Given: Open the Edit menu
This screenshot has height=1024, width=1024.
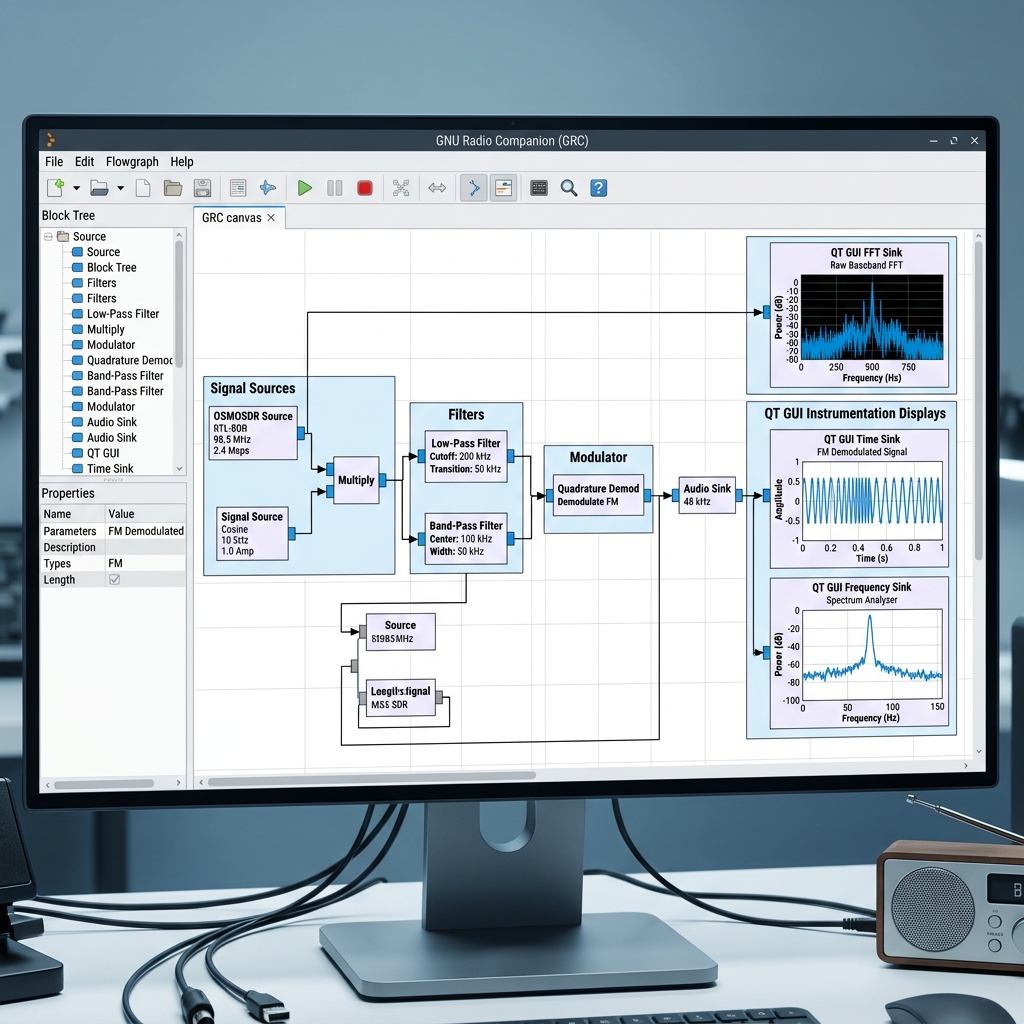Looking at the screenshot, I should (84, 161).
